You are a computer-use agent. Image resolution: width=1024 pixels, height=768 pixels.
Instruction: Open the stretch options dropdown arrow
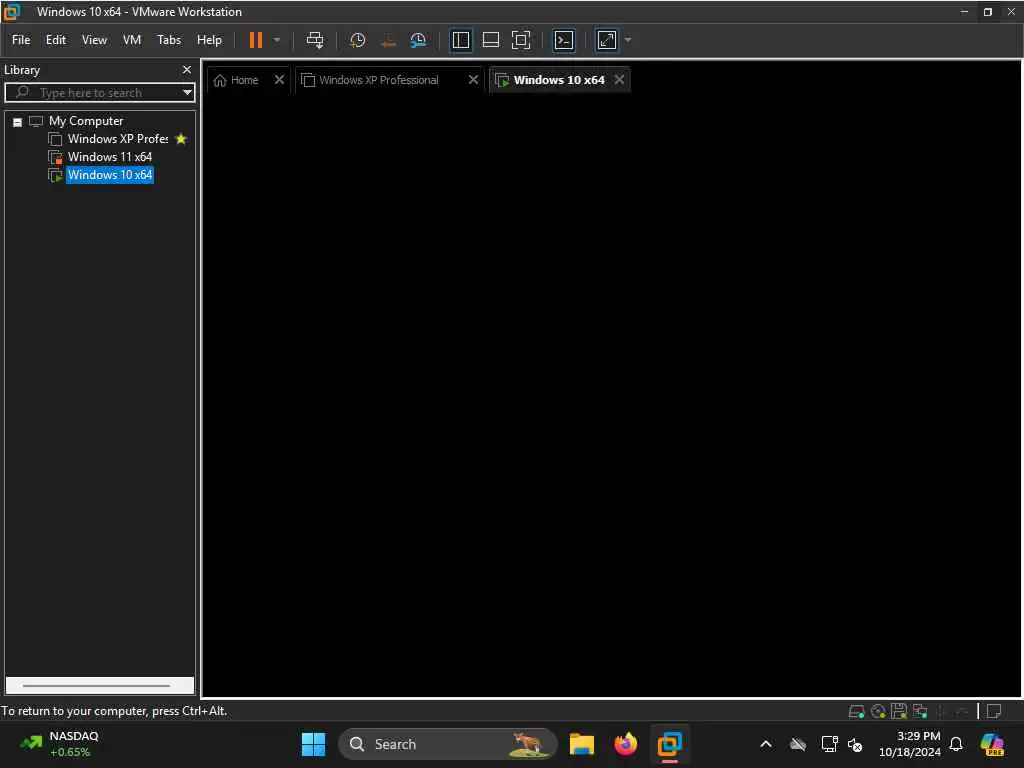pos(628,40)
